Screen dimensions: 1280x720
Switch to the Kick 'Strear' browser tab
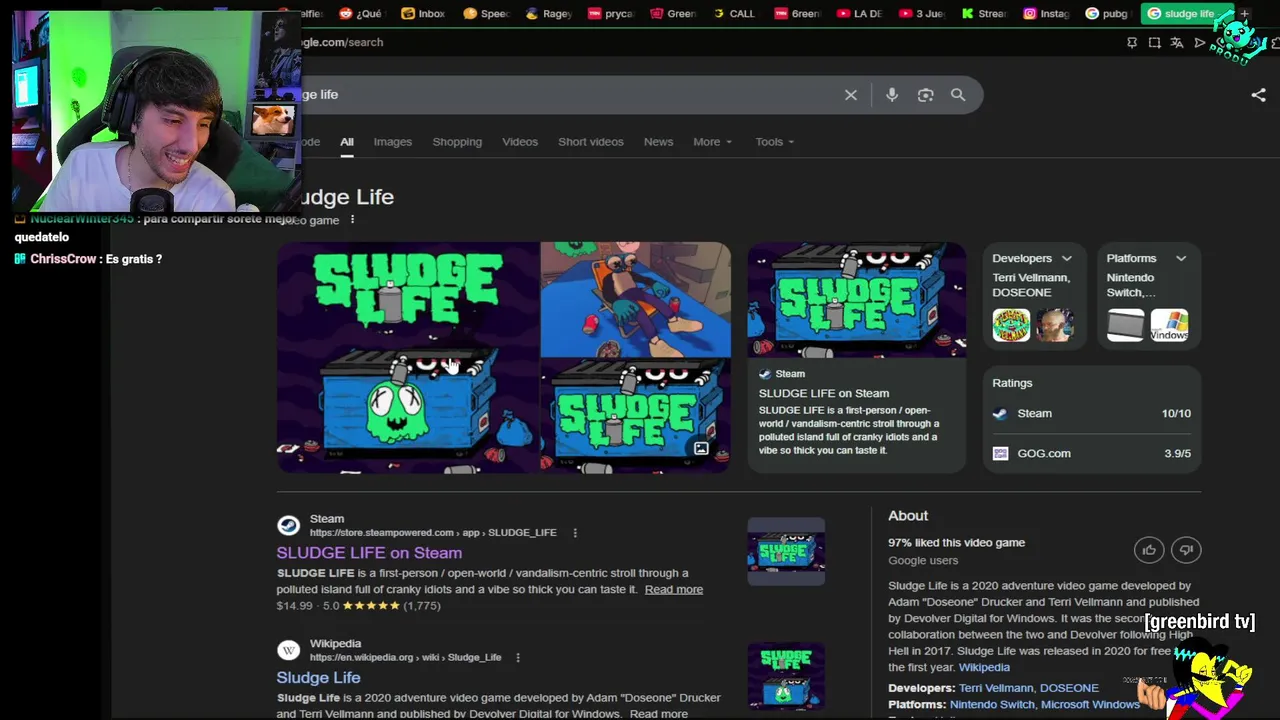tap(985, 14)
